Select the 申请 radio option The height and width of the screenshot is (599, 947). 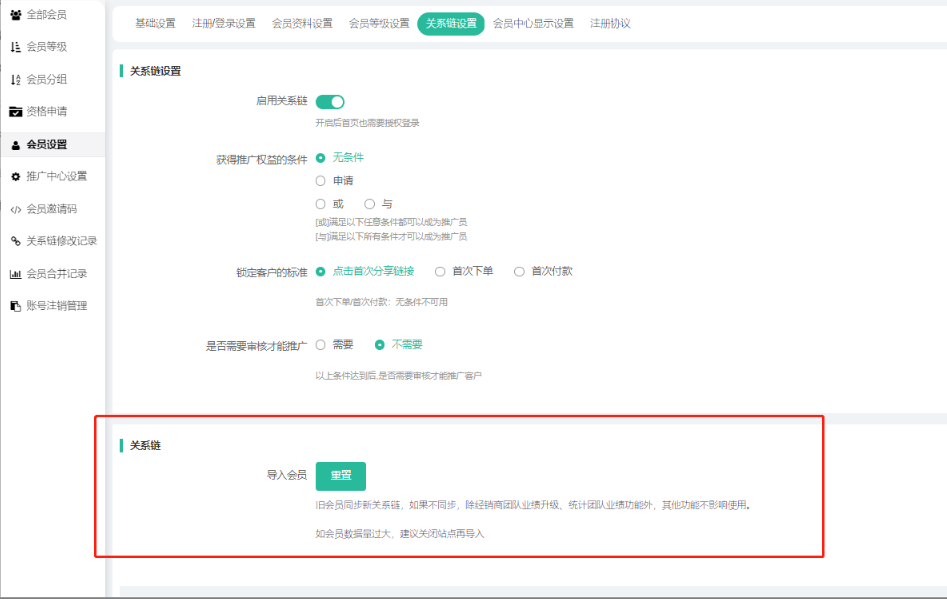pos(321,181)
